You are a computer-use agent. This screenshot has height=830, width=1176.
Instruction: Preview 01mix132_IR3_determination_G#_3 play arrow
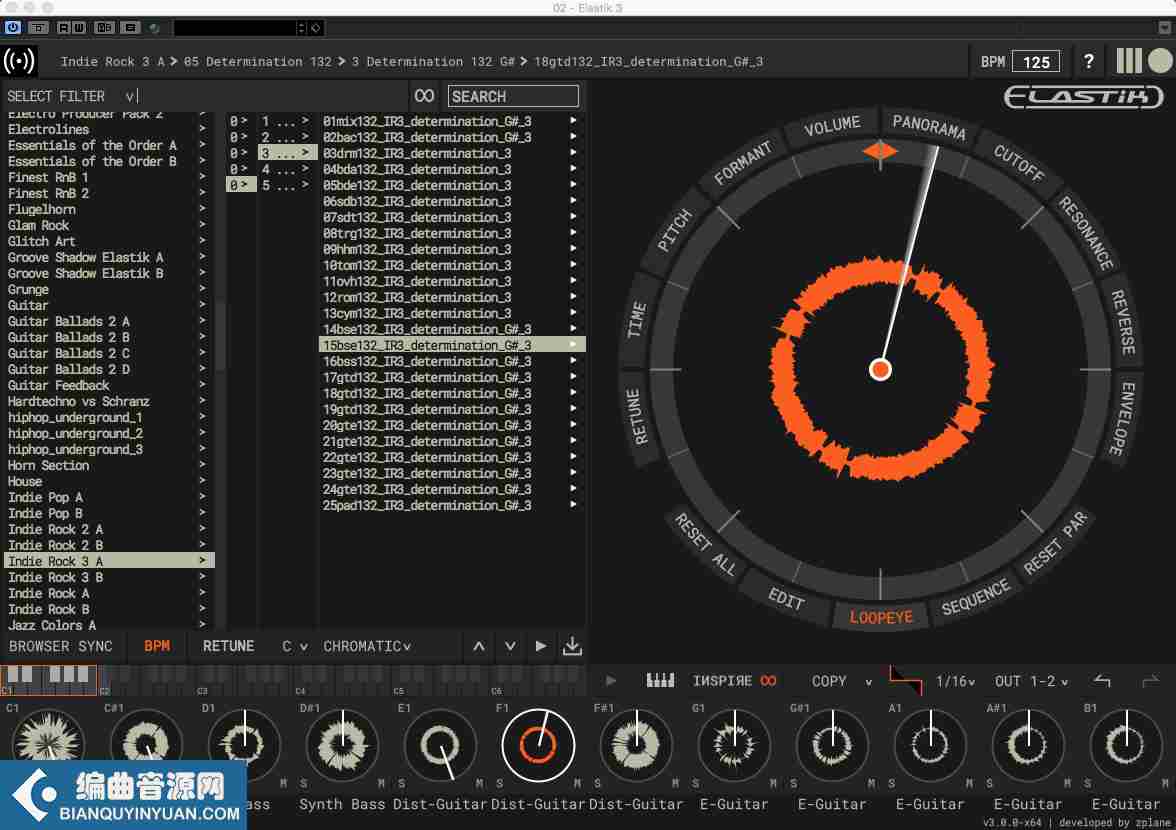pyautogui.click(x=573, y=121)
